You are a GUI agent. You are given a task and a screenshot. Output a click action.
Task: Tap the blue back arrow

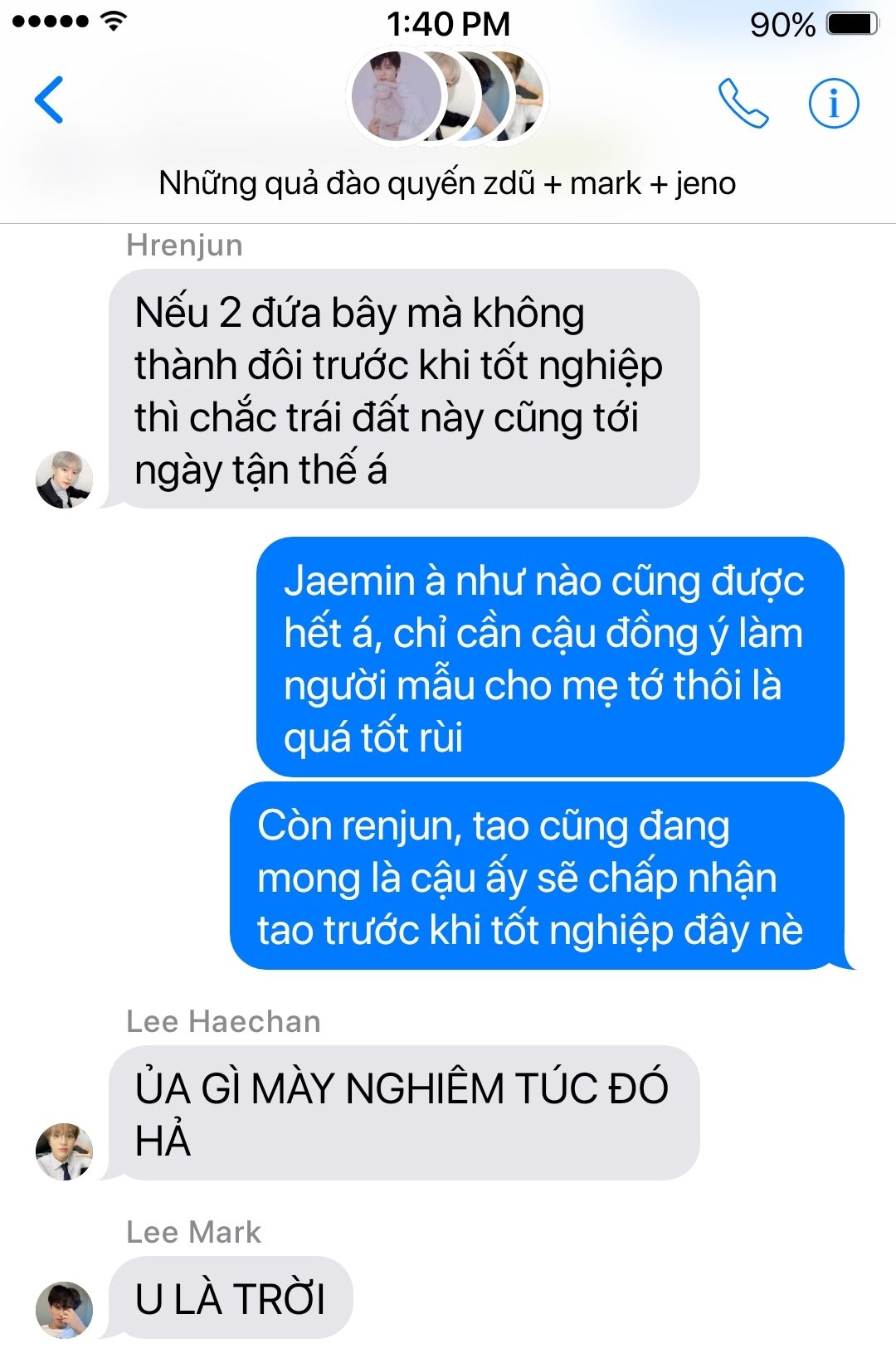click(x=49, y=100)
